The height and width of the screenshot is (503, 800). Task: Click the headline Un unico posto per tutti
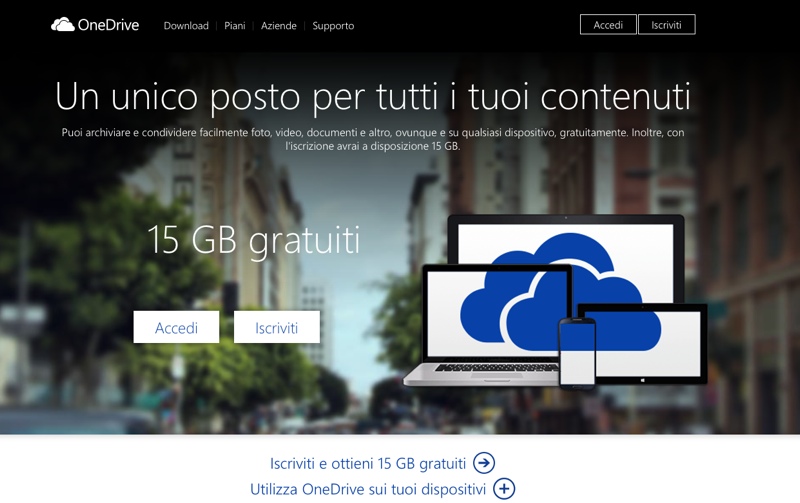(x=373, y=96)
